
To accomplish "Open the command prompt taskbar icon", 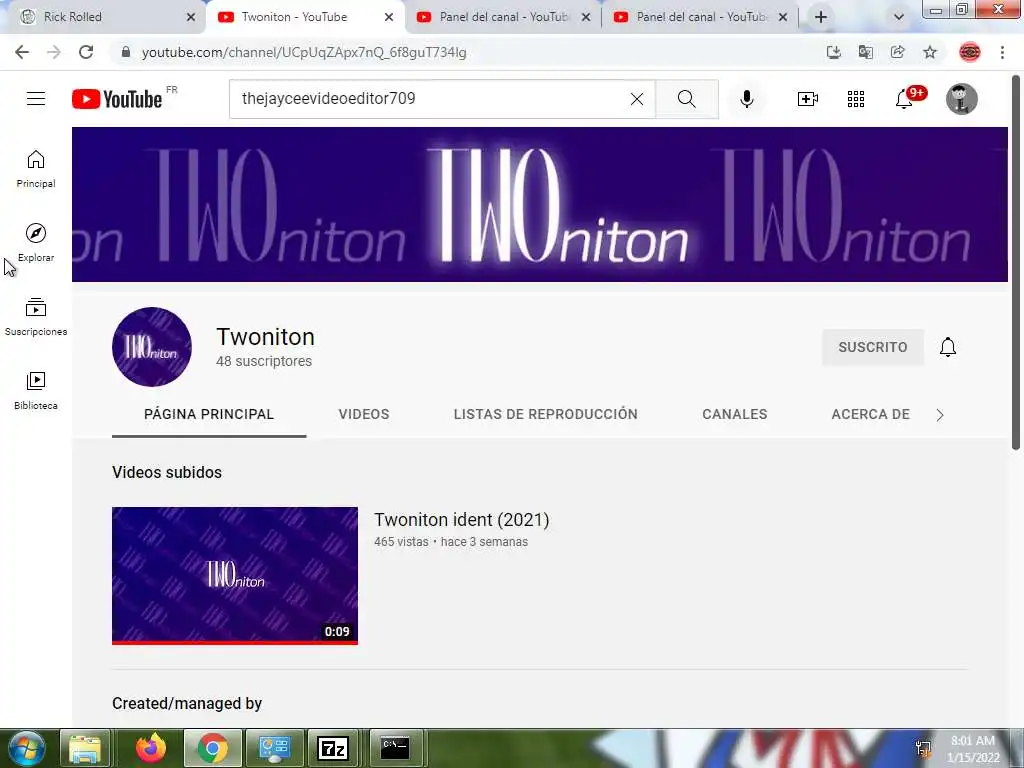I will point(395,748).
